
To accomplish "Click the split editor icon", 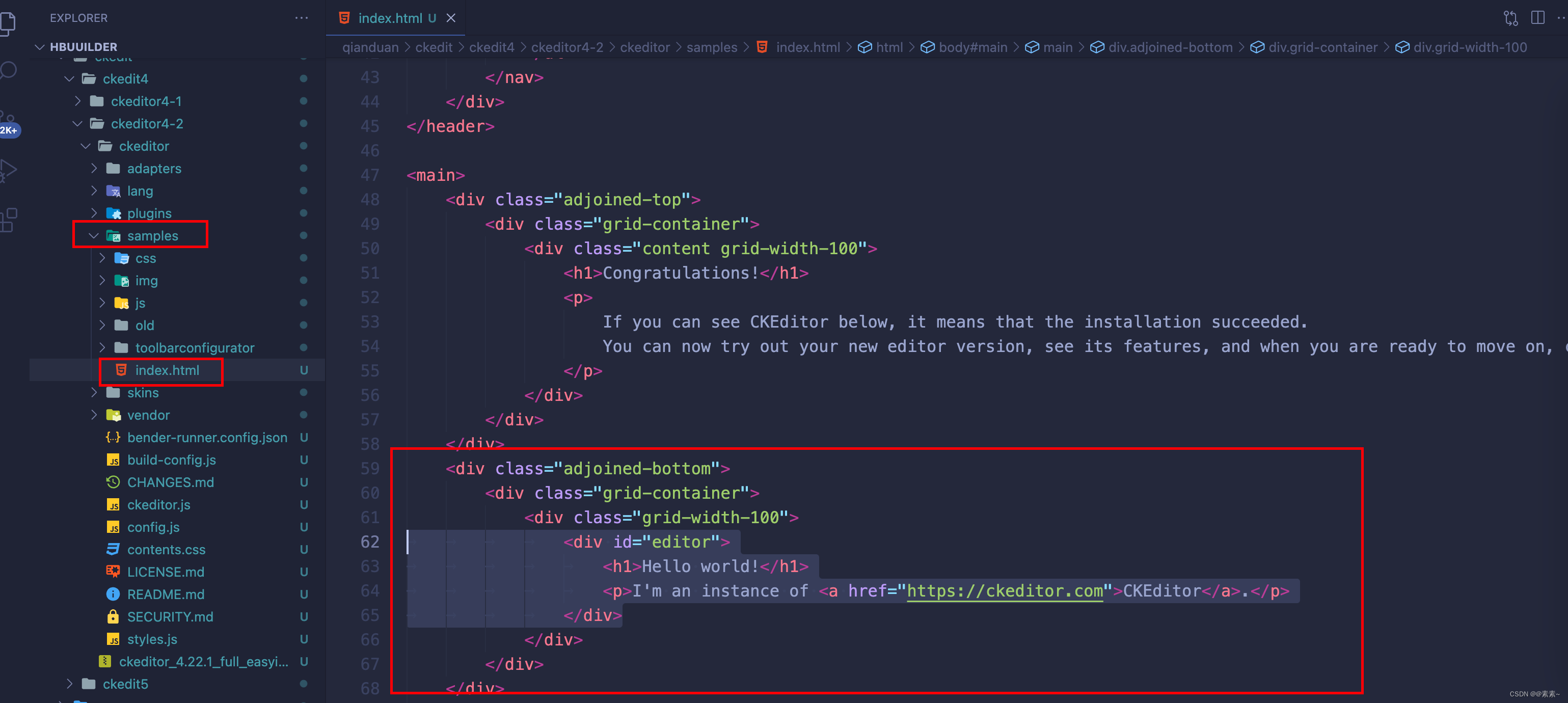I will click(1537, 18).
